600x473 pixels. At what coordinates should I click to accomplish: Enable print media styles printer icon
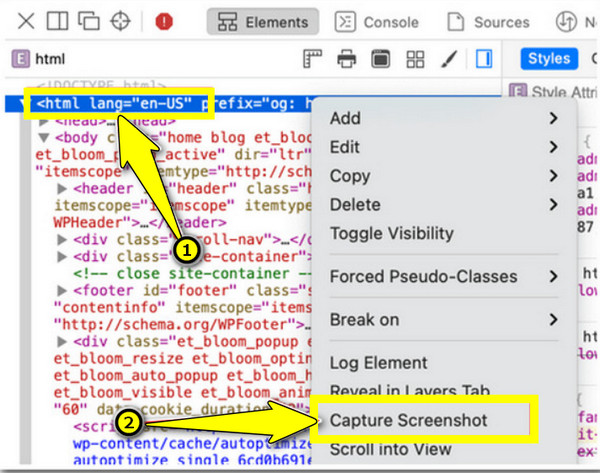point(347,59)
